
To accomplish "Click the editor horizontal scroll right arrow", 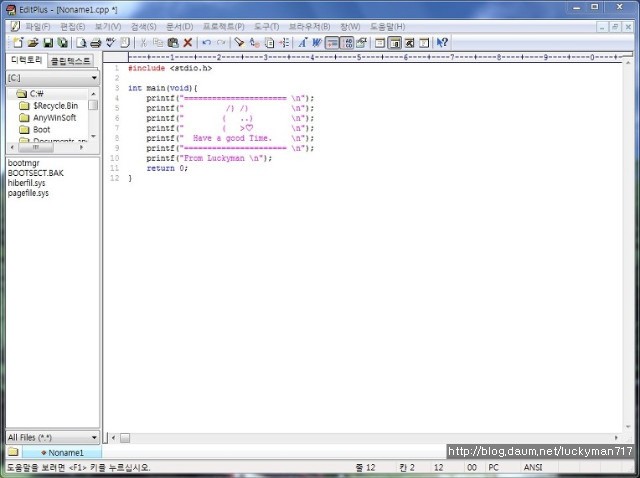I will (x=616, y=438).
